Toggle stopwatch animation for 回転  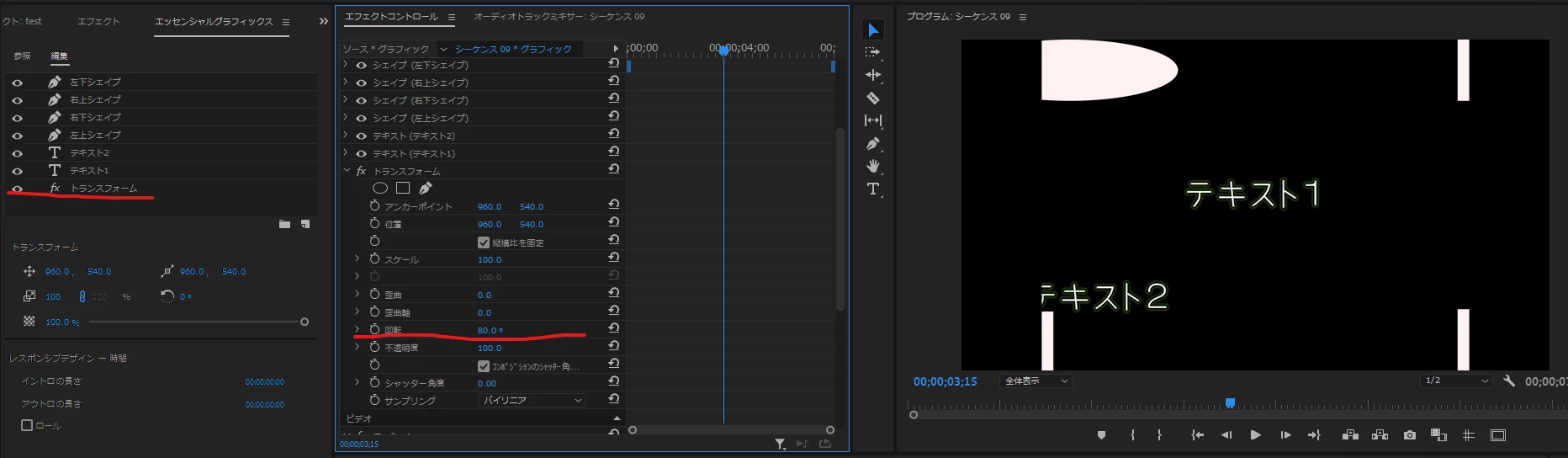[374, 329]
